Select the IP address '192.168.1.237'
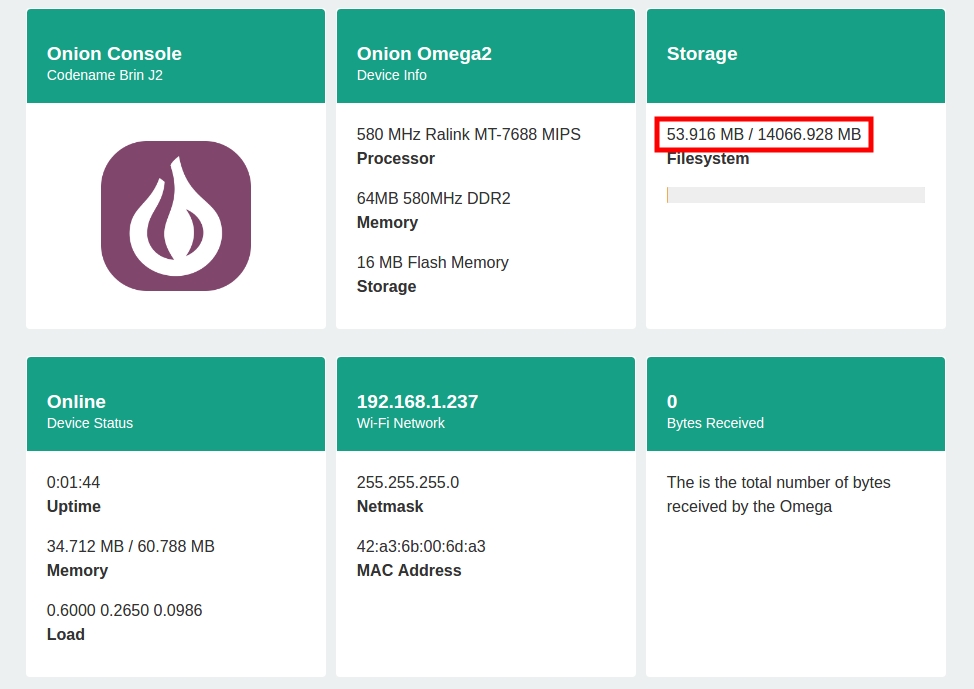This screenshot has width=974, height=689. (x=417, y=401)
